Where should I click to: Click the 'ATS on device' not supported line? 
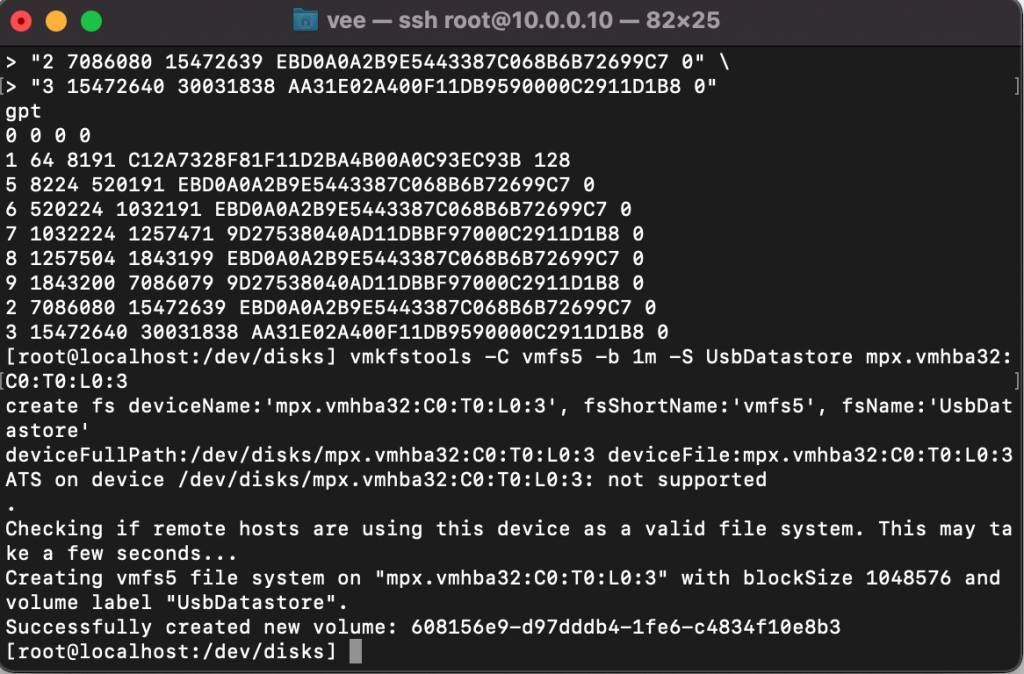coord(386,479)
